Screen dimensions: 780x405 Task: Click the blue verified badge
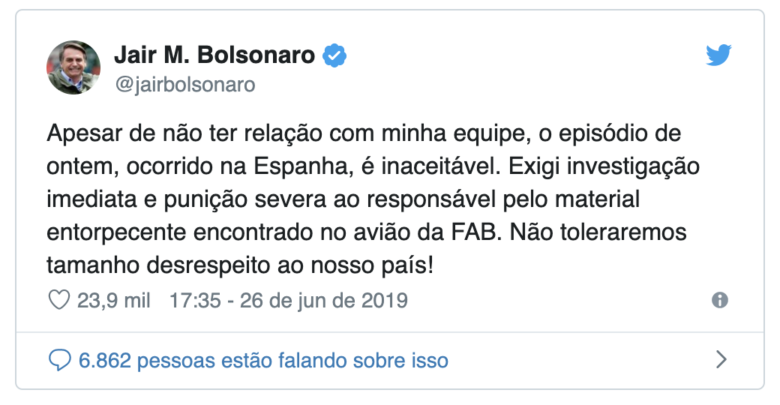[336, 56]
